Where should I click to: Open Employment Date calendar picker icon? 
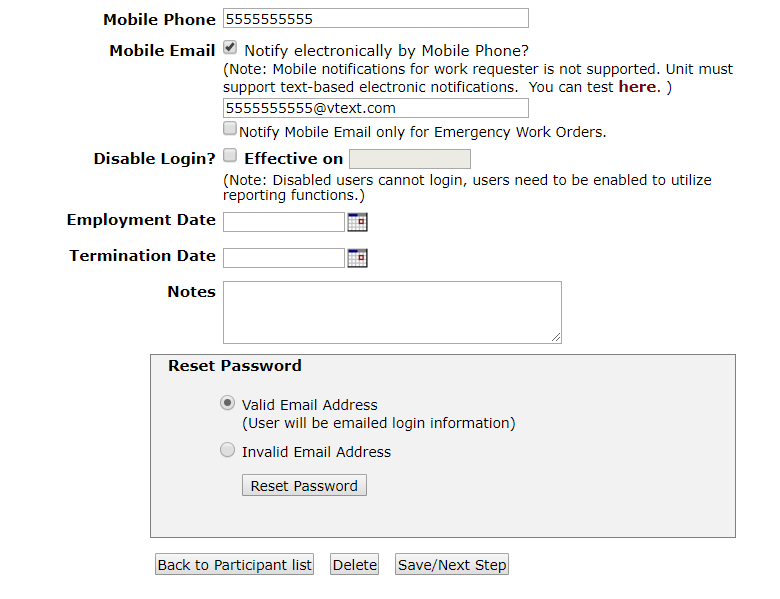(x=357, y=222)
